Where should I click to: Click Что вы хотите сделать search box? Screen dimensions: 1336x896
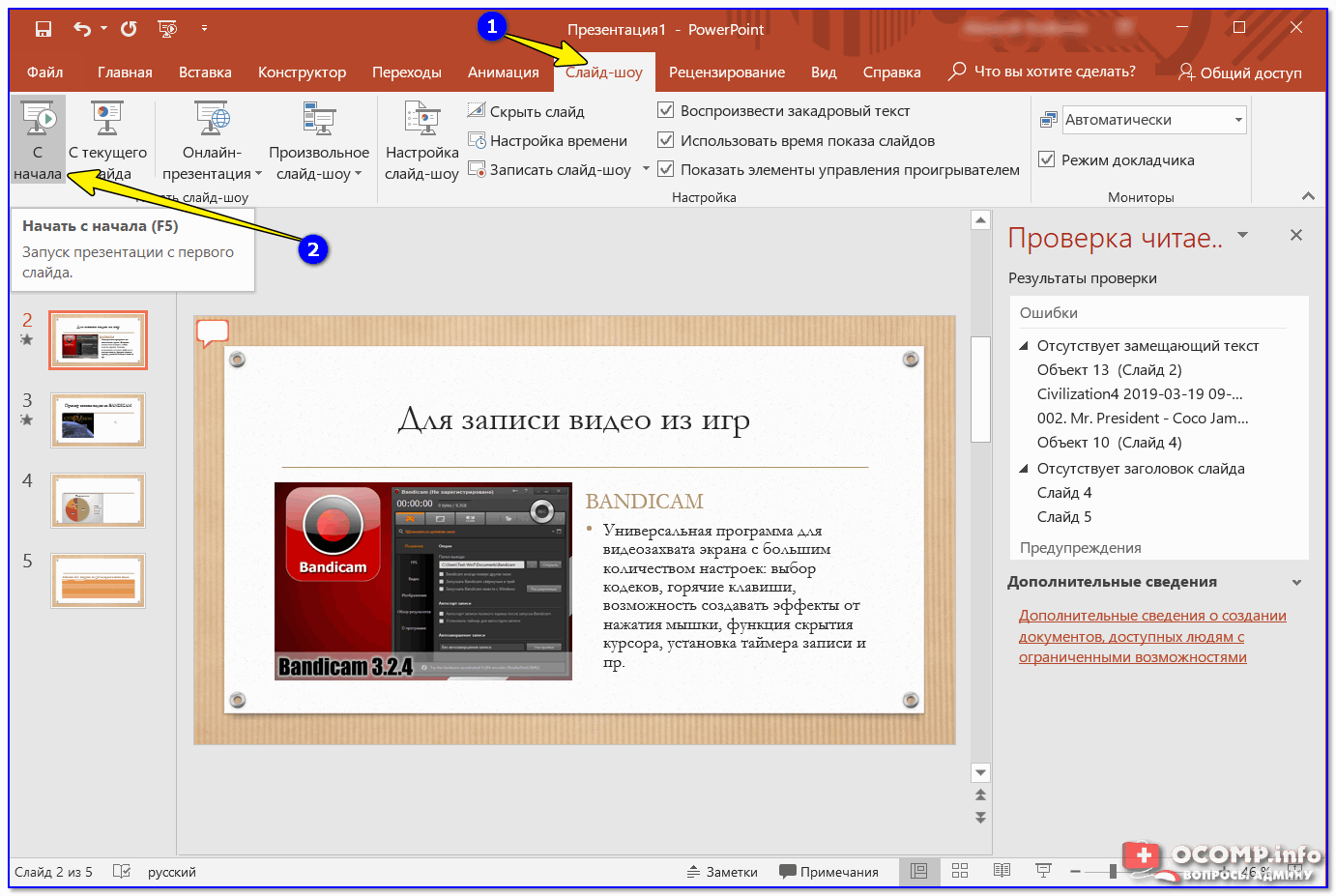pos(1042,72)
